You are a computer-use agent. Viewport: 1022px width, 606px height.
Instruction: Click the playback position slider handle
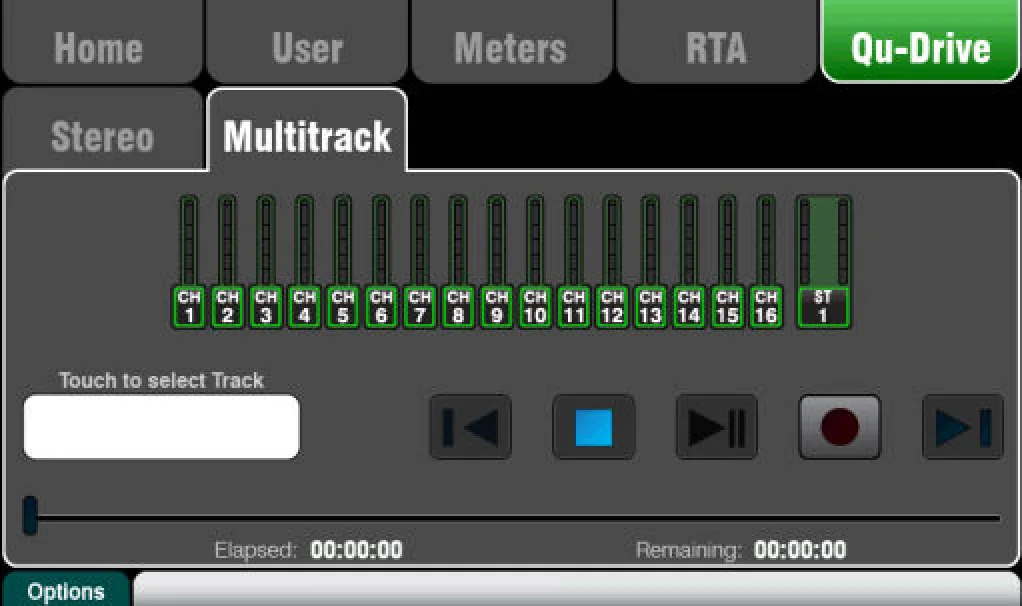30,515
